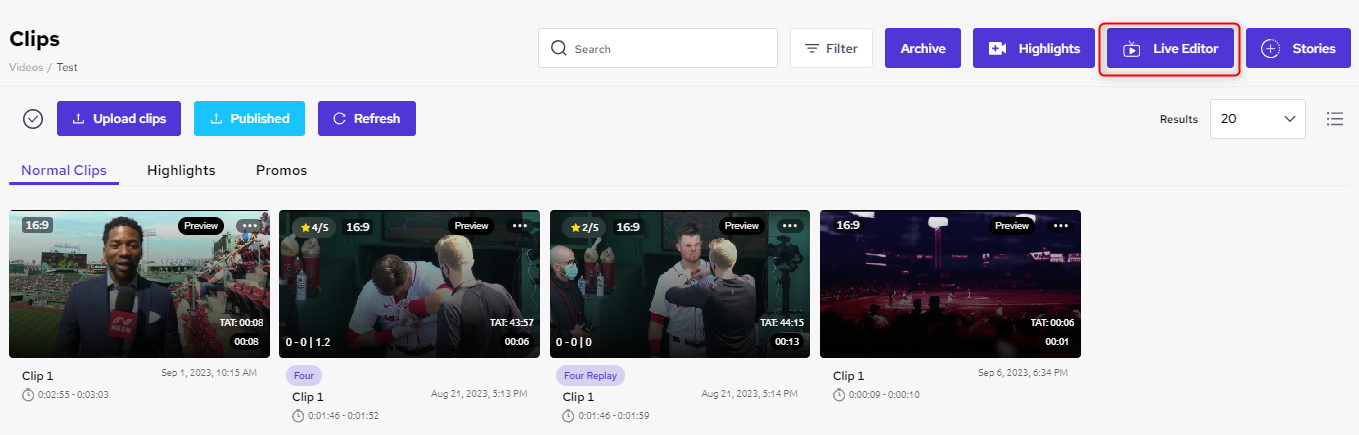Switch to the Highlights tab
This screenshot has width=1359, height=435.
[181, 170]
